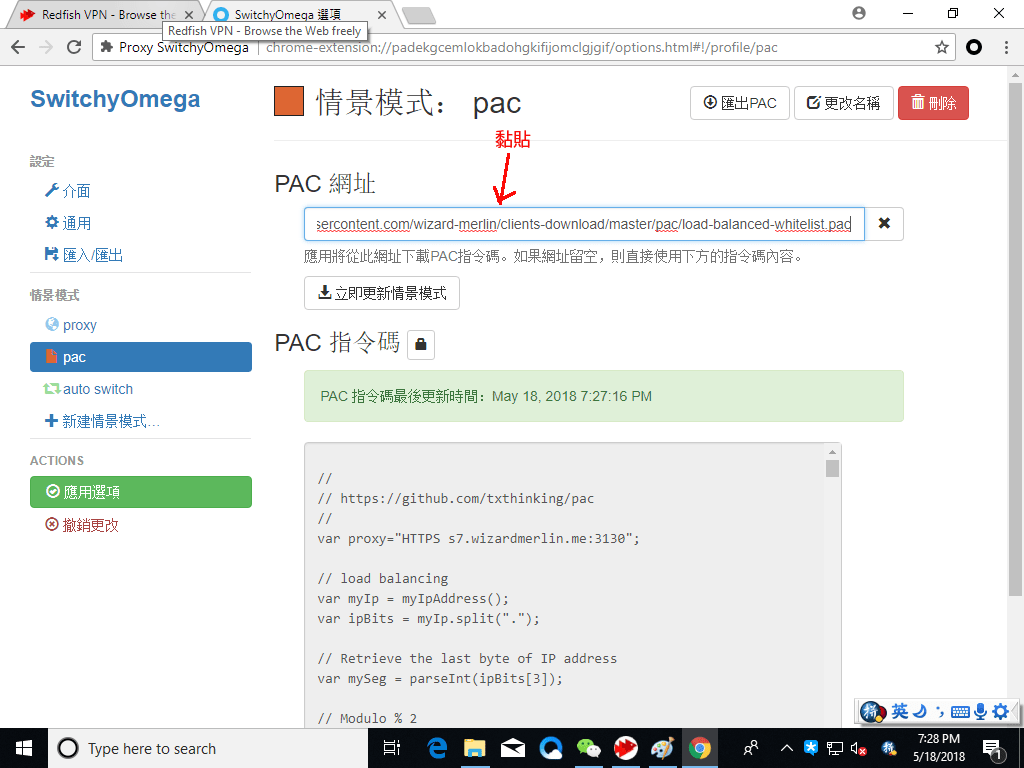
Task: Open the Action Center notifications icon
Action: [x=992, y=748]
